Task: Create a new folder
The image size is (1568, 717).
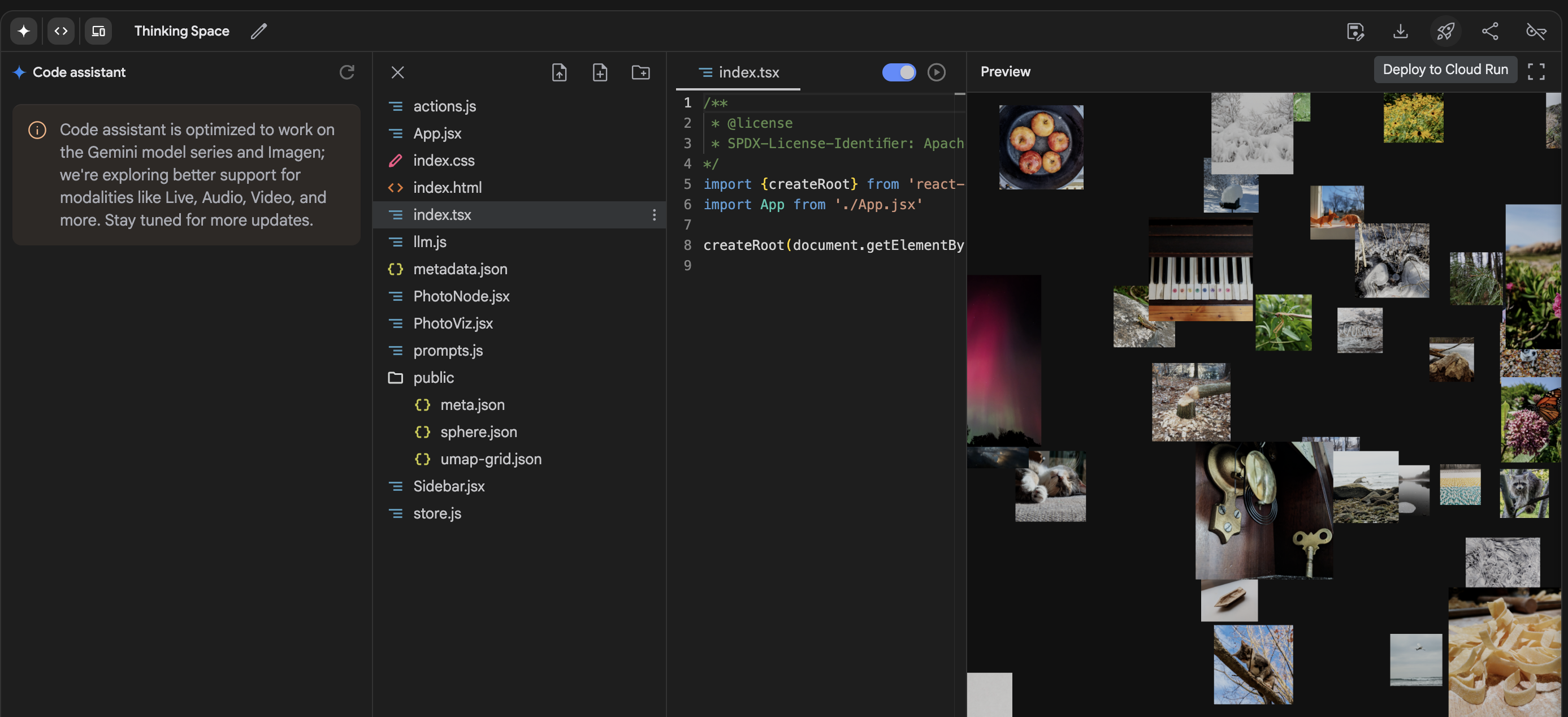Action: coord(640,72)
